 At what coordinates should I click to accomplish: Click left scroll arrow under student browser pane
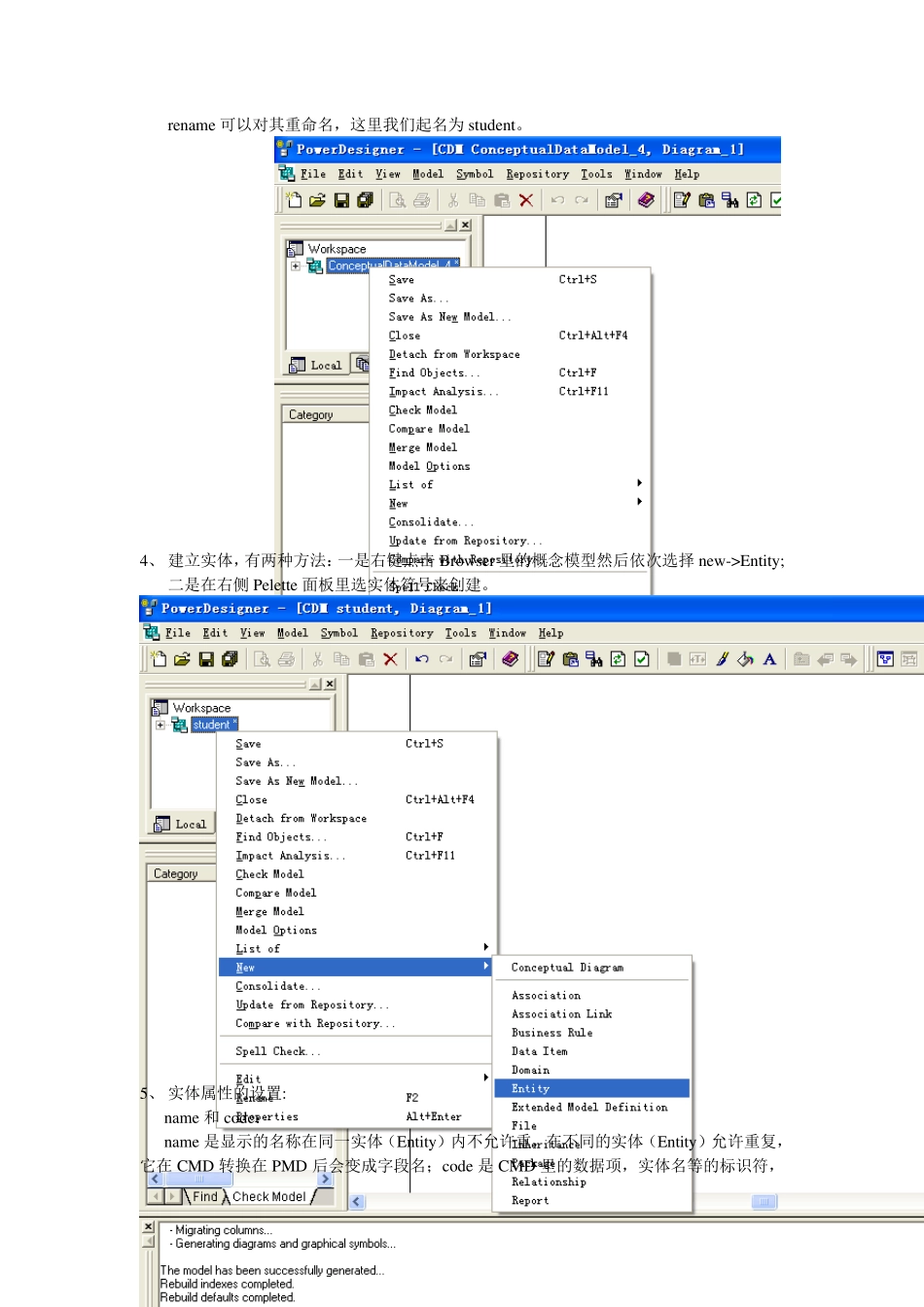[x=155, y=1179]
